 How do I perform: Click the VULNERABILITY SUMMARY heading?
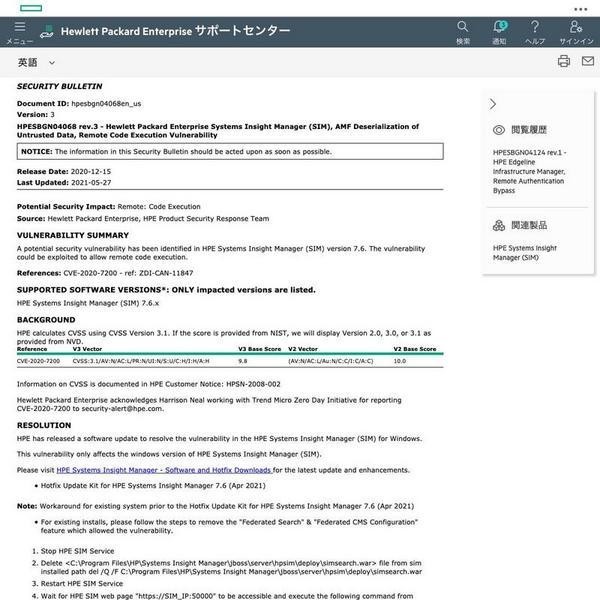click(73, 235)
